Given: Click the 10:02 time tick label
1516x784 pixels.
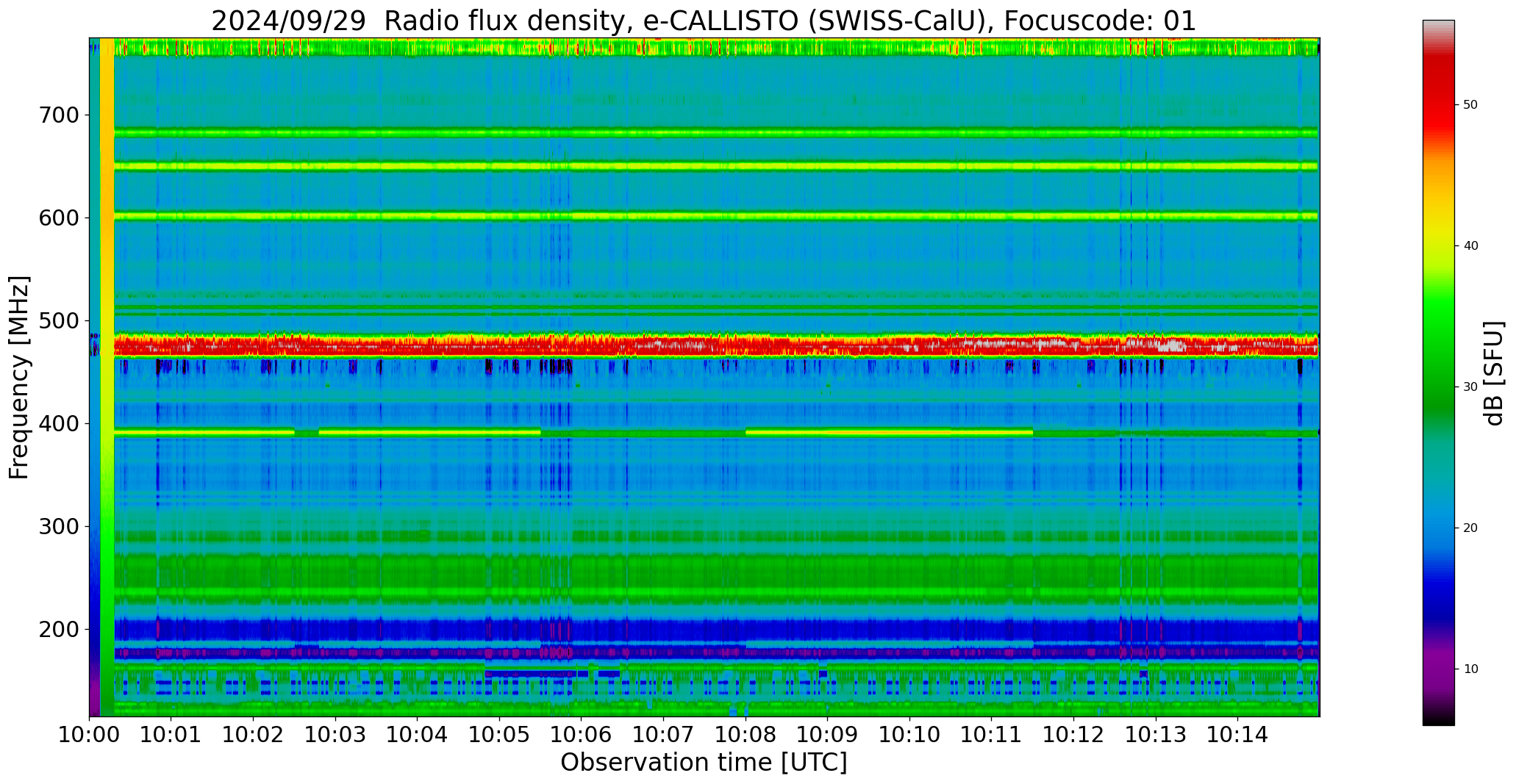Looking at the screenshot, I should pyautogui.click(x=254, y=735).
